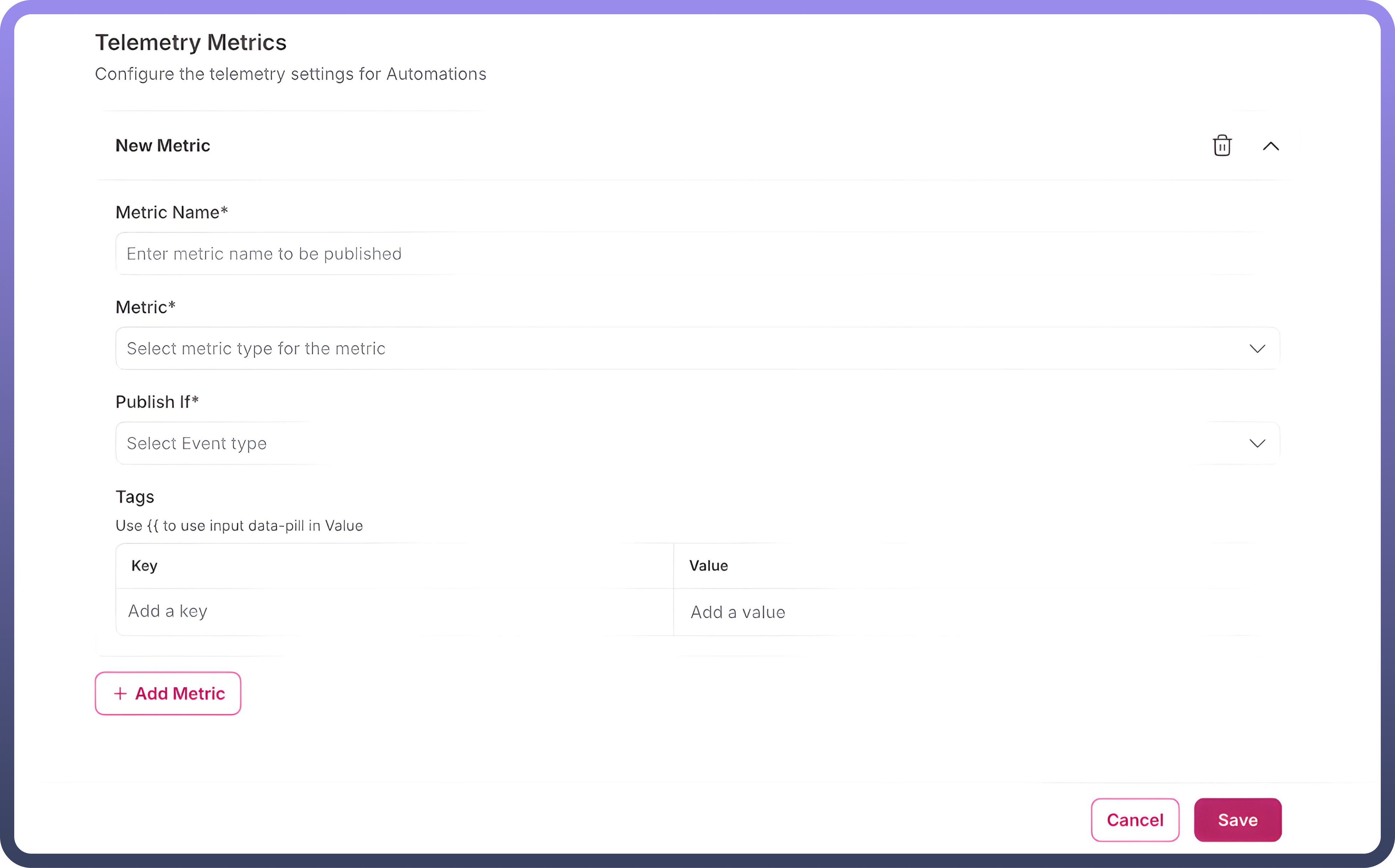Collapse the New Metric section chevron
1395x868 pixels.
point(1270,146)
